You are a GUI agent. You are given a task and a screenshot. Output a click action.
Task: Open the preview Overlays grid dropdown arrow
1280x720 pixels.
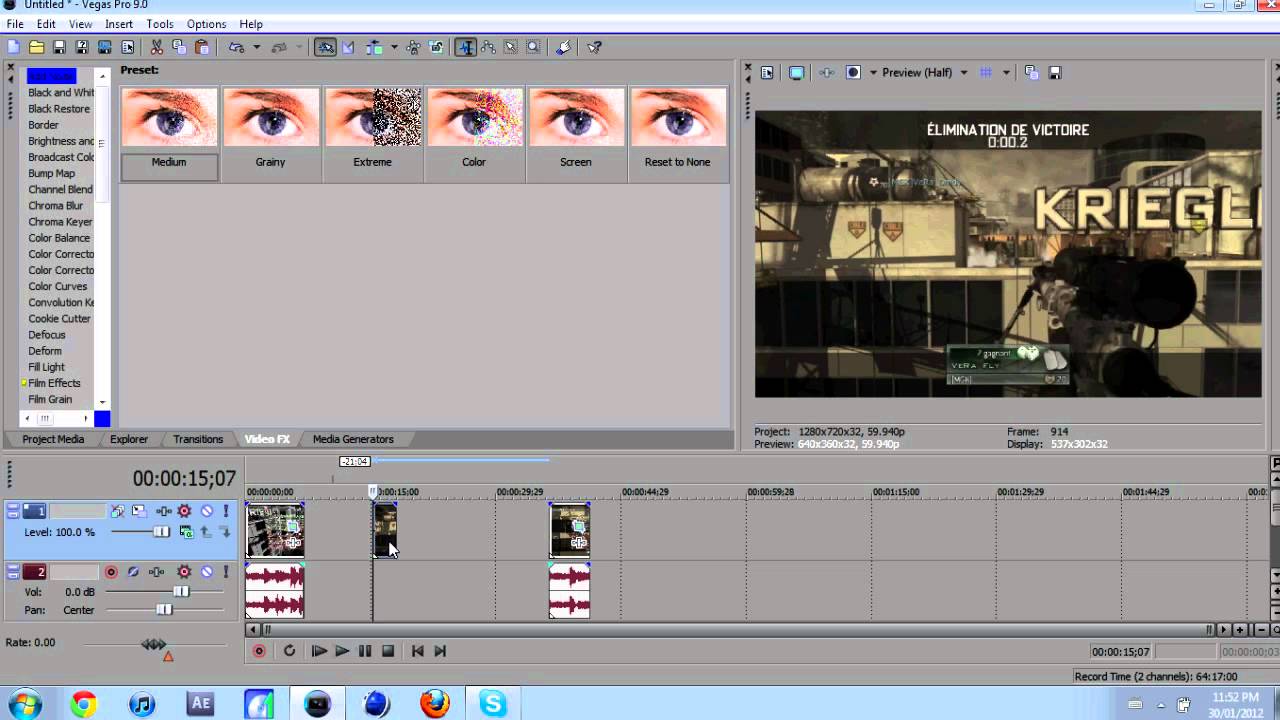click(1006, 72)
